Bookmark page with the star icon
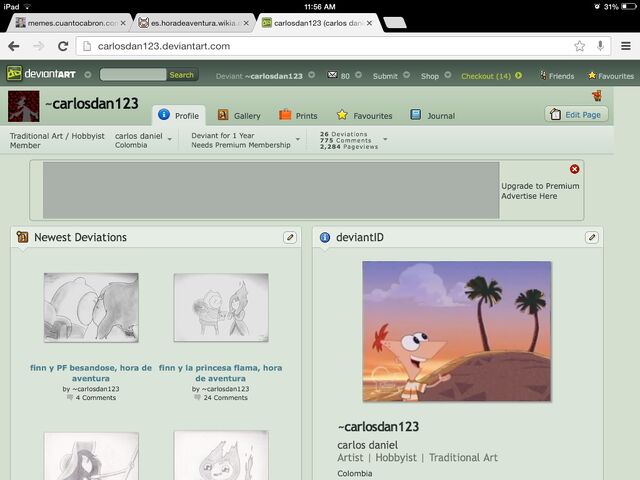This screenshot has height=480, width=640. 579,46
